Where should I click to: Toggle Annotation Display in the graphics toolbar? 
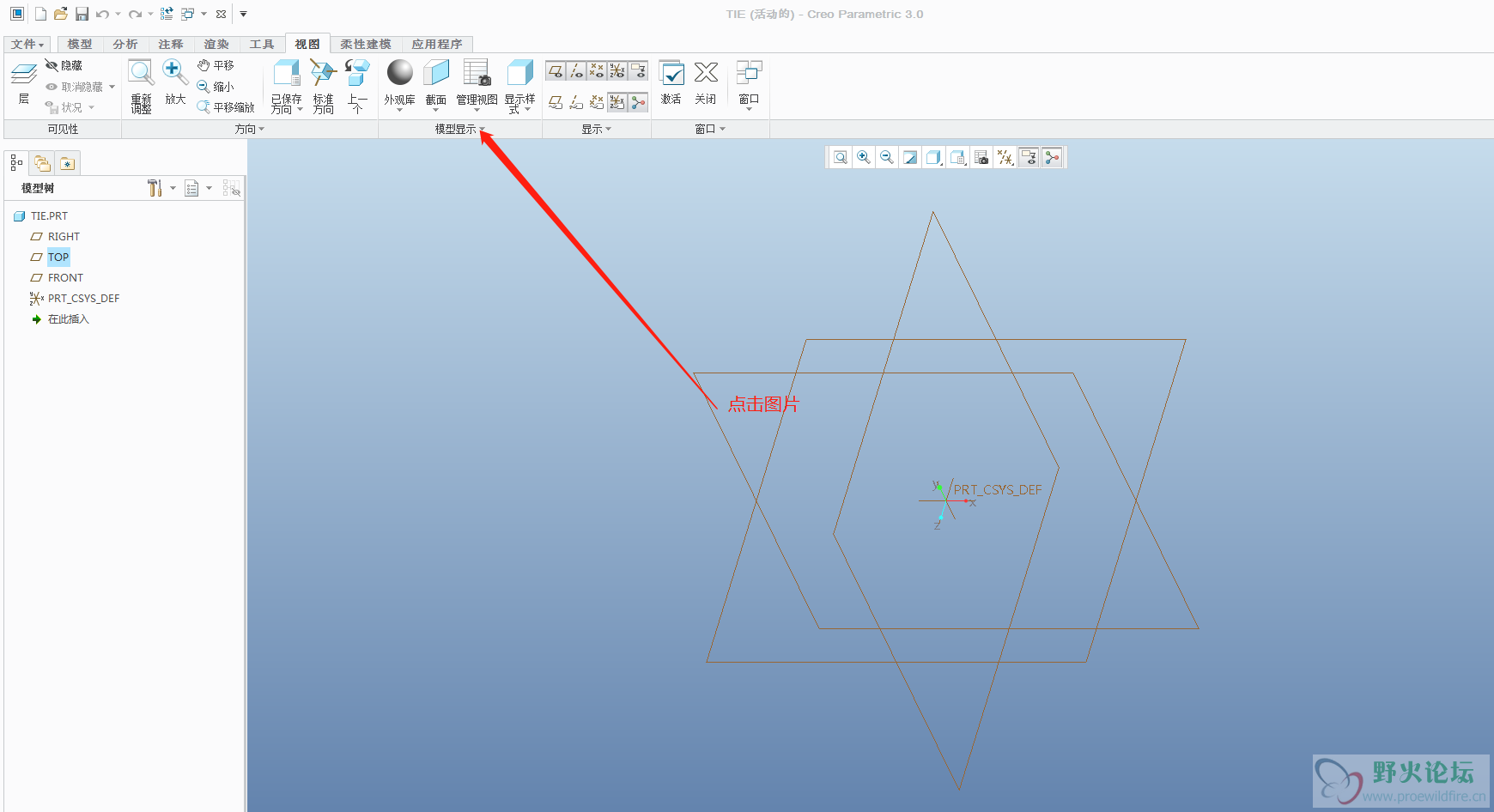1029,157
